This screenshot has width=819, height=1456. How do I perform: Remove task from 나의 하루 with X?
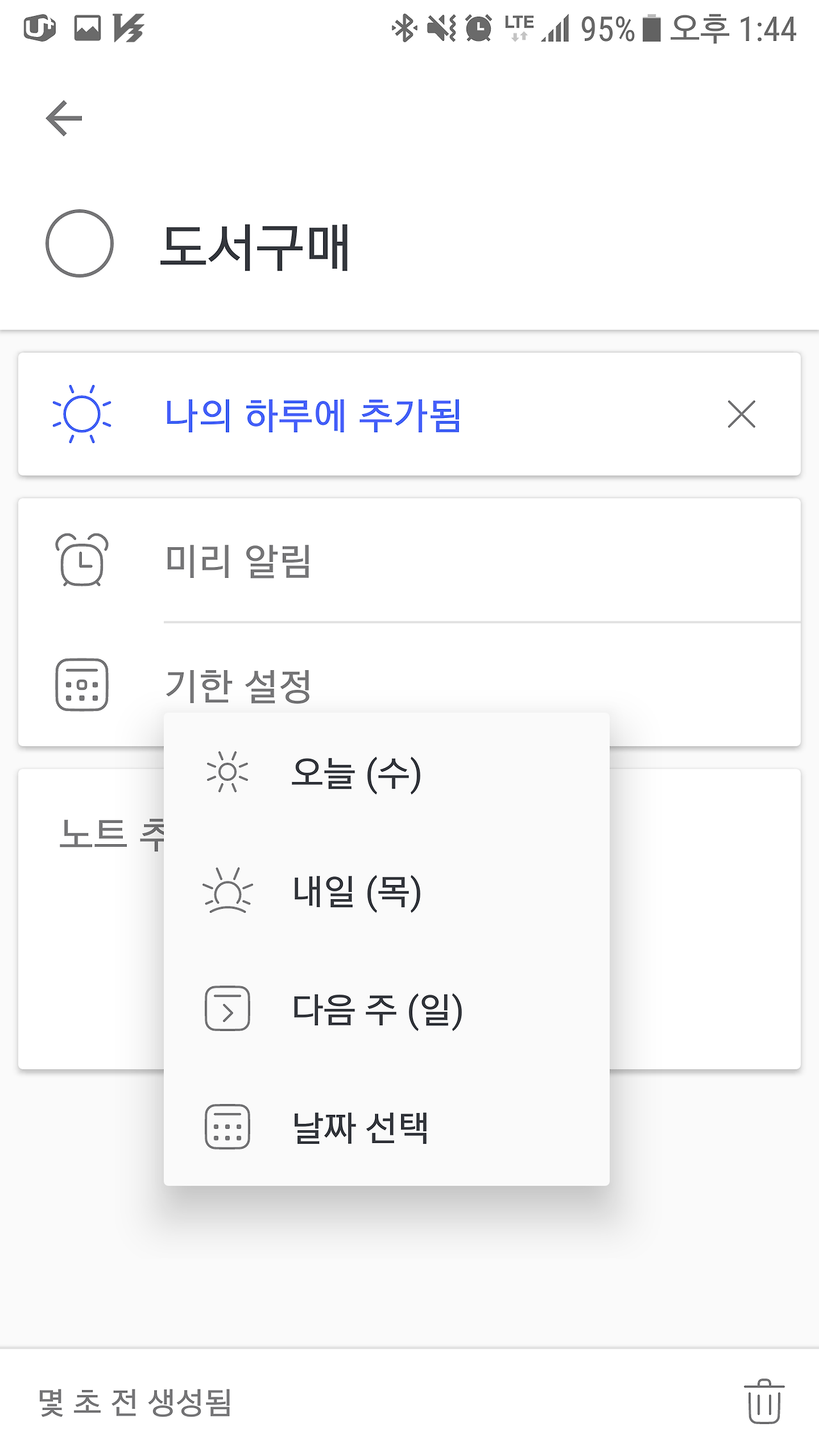742,414
